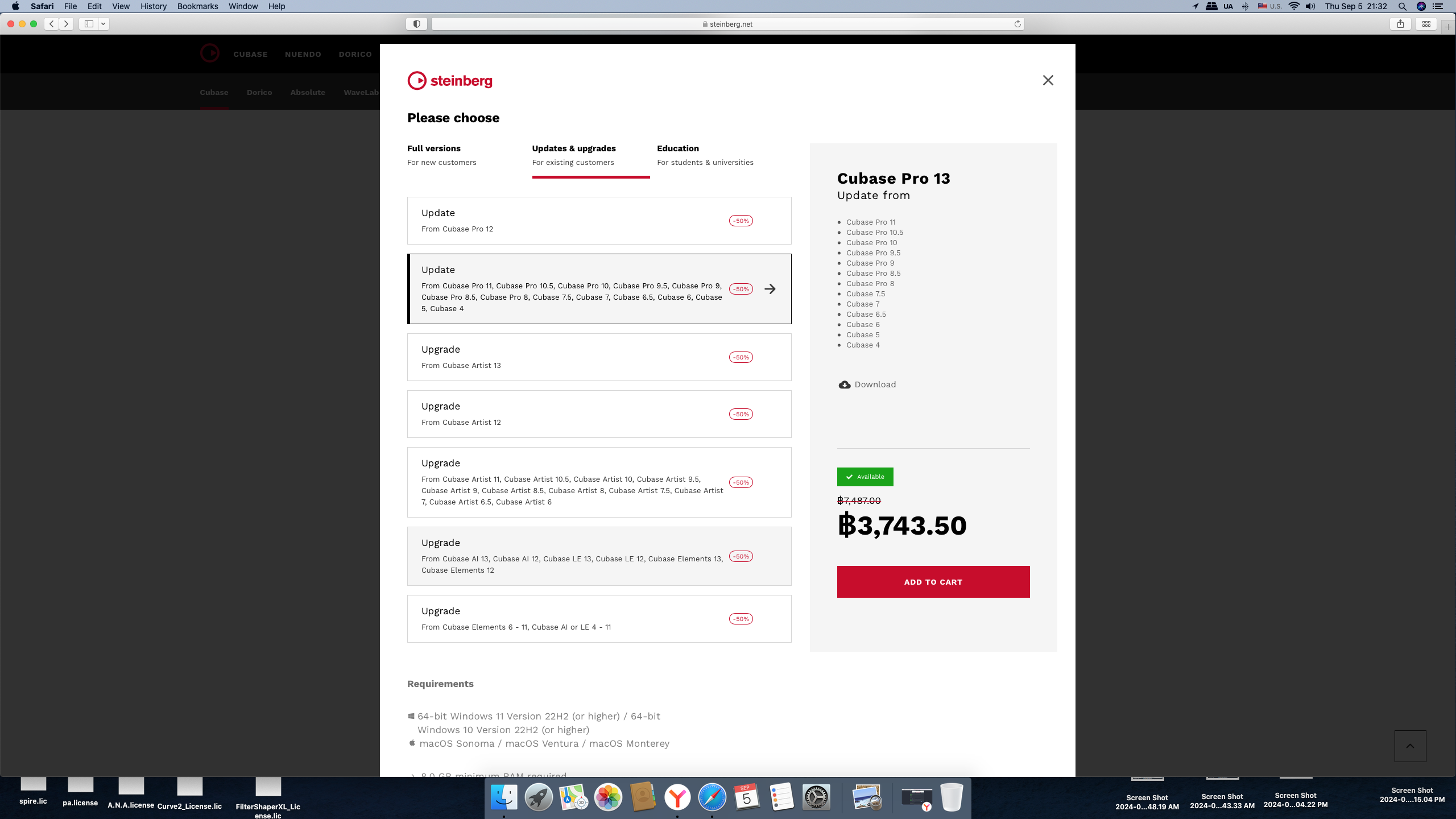Open Calendar from the Dock

747,797
